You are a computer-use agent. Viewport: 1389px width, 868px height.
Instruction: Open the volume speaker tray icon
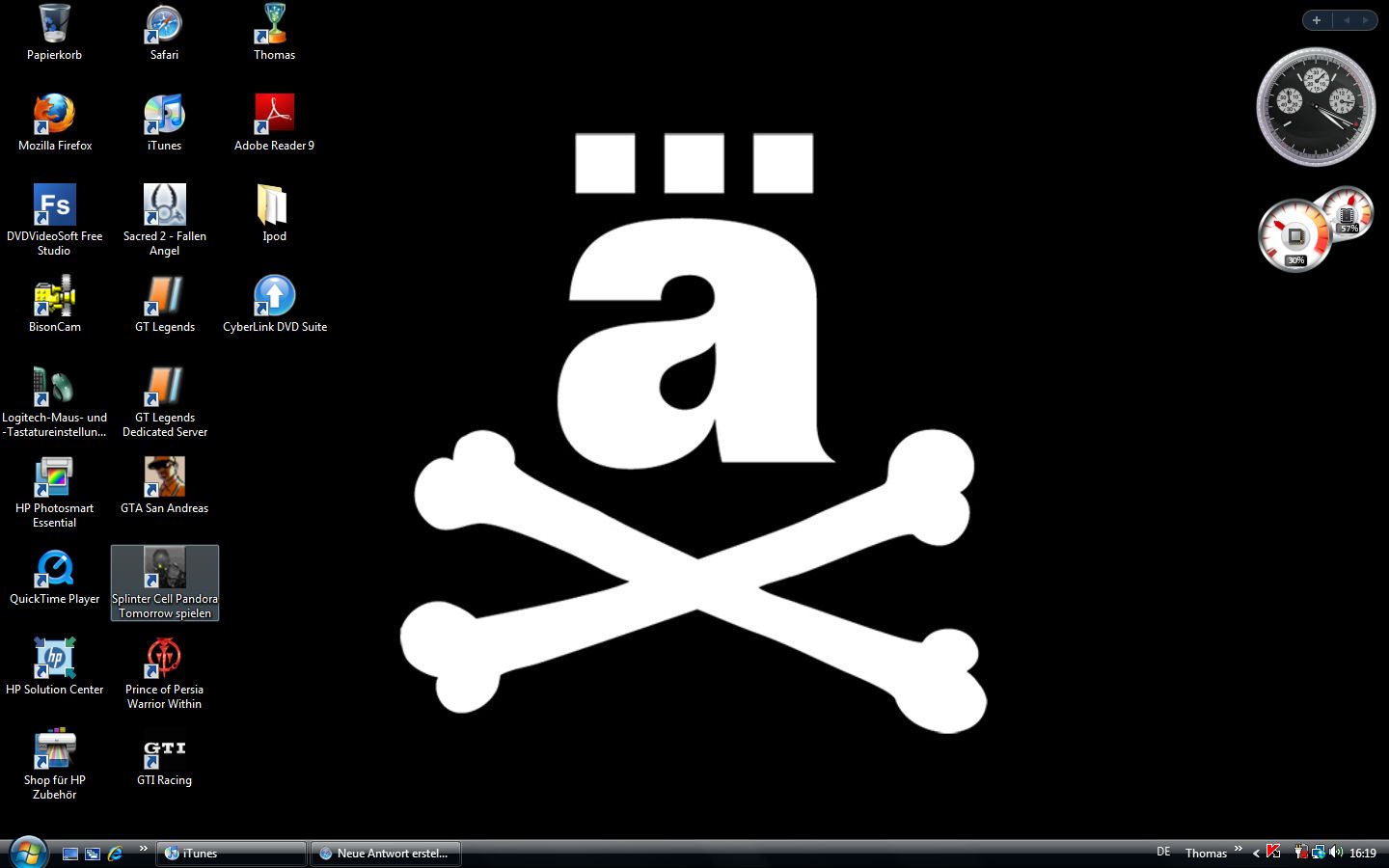pyautogui.click(x=1335, y=853)
